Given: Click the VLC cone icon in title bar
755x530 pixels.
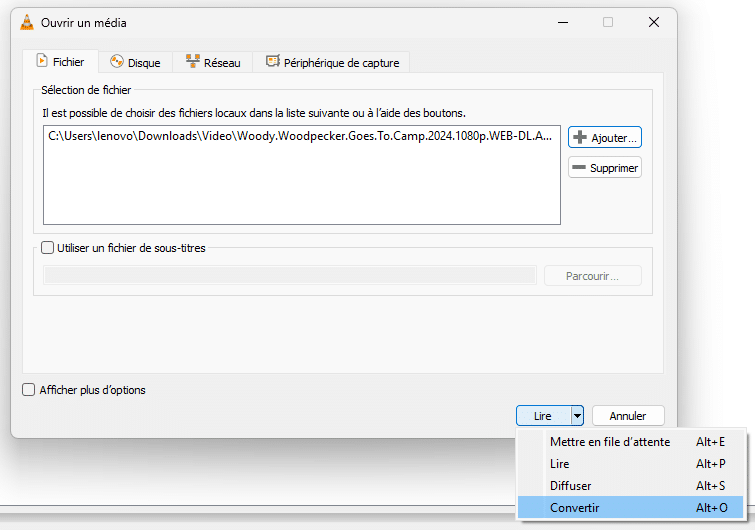Looking at the screenshot, I should 27,22.
